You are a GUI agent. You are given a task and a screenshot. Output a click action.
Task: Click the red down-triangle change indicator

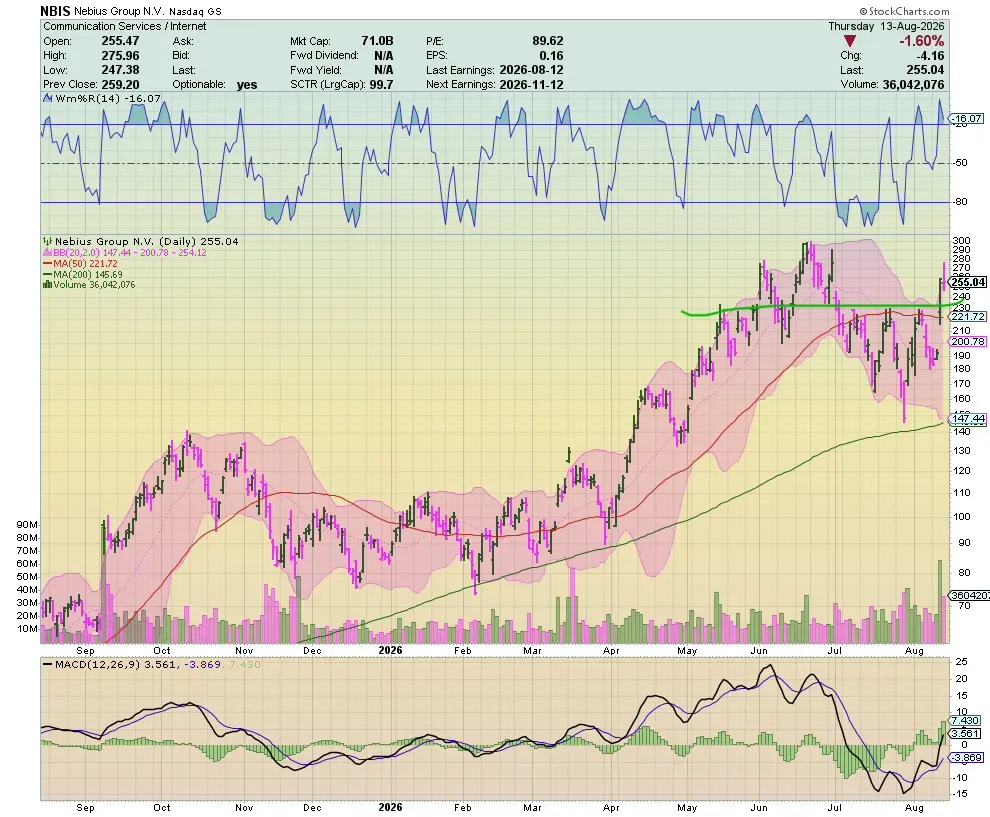tap(850, 41)
